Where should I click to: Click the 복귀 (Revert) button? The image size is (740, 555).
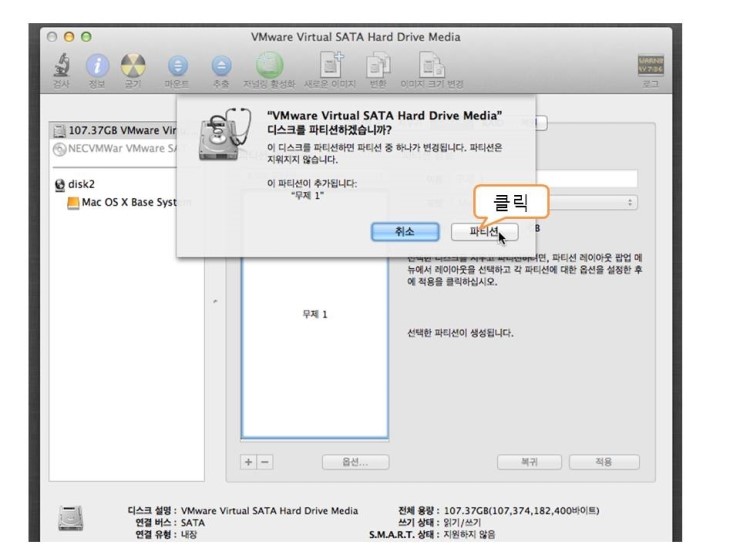pos(529,462)
